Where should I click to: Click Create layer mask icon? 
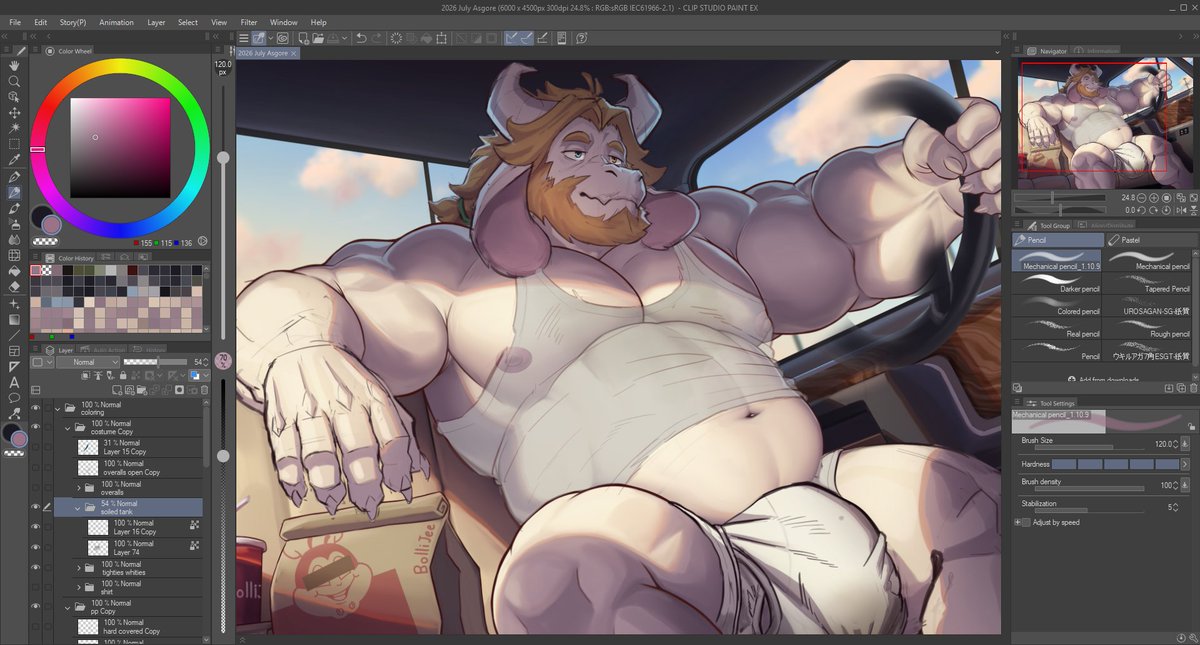(179, 390)
